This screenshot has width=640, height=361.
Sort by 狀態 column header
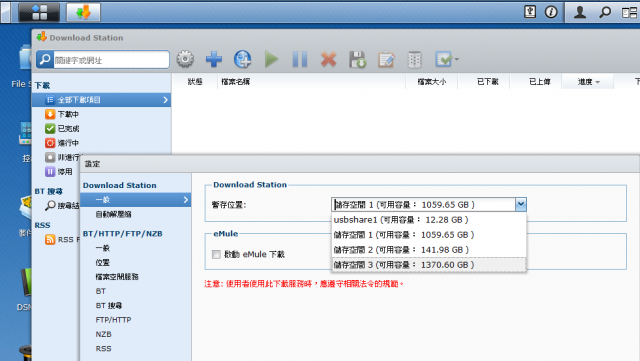click(195, 82)
